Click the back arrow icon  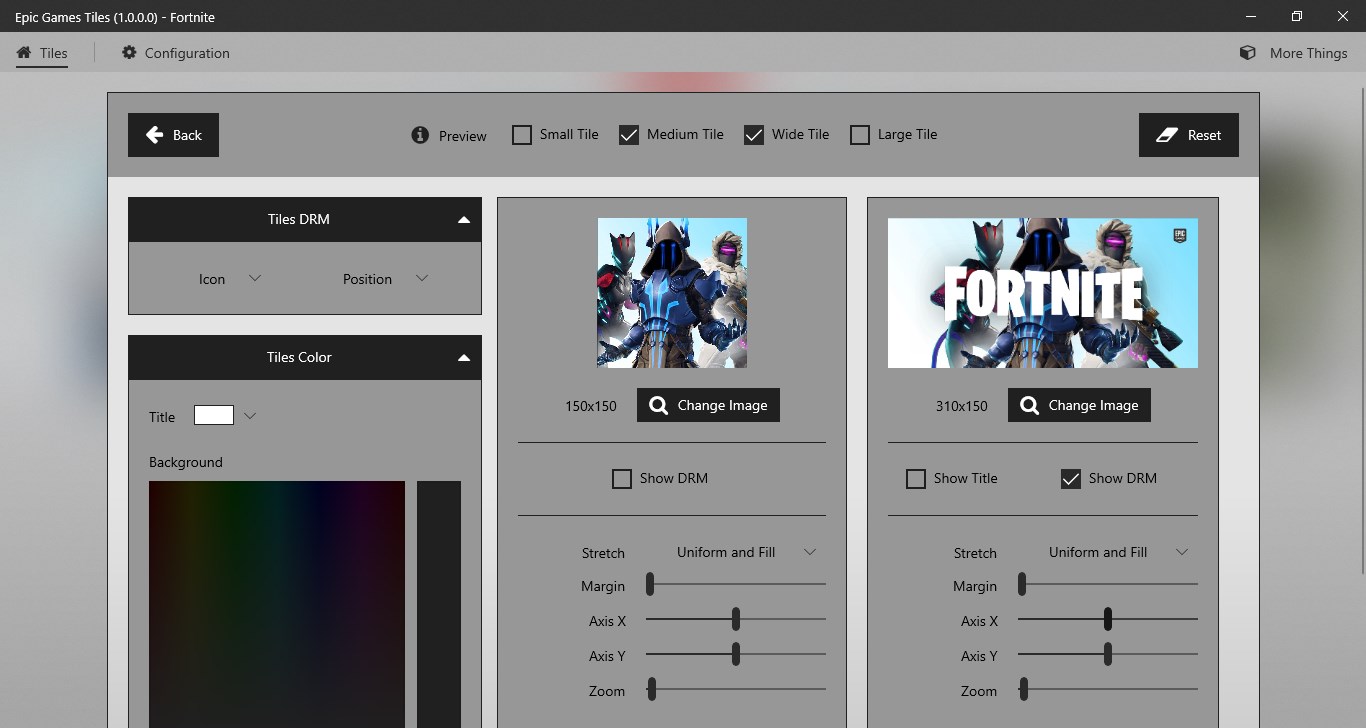[x=154, y=135]
